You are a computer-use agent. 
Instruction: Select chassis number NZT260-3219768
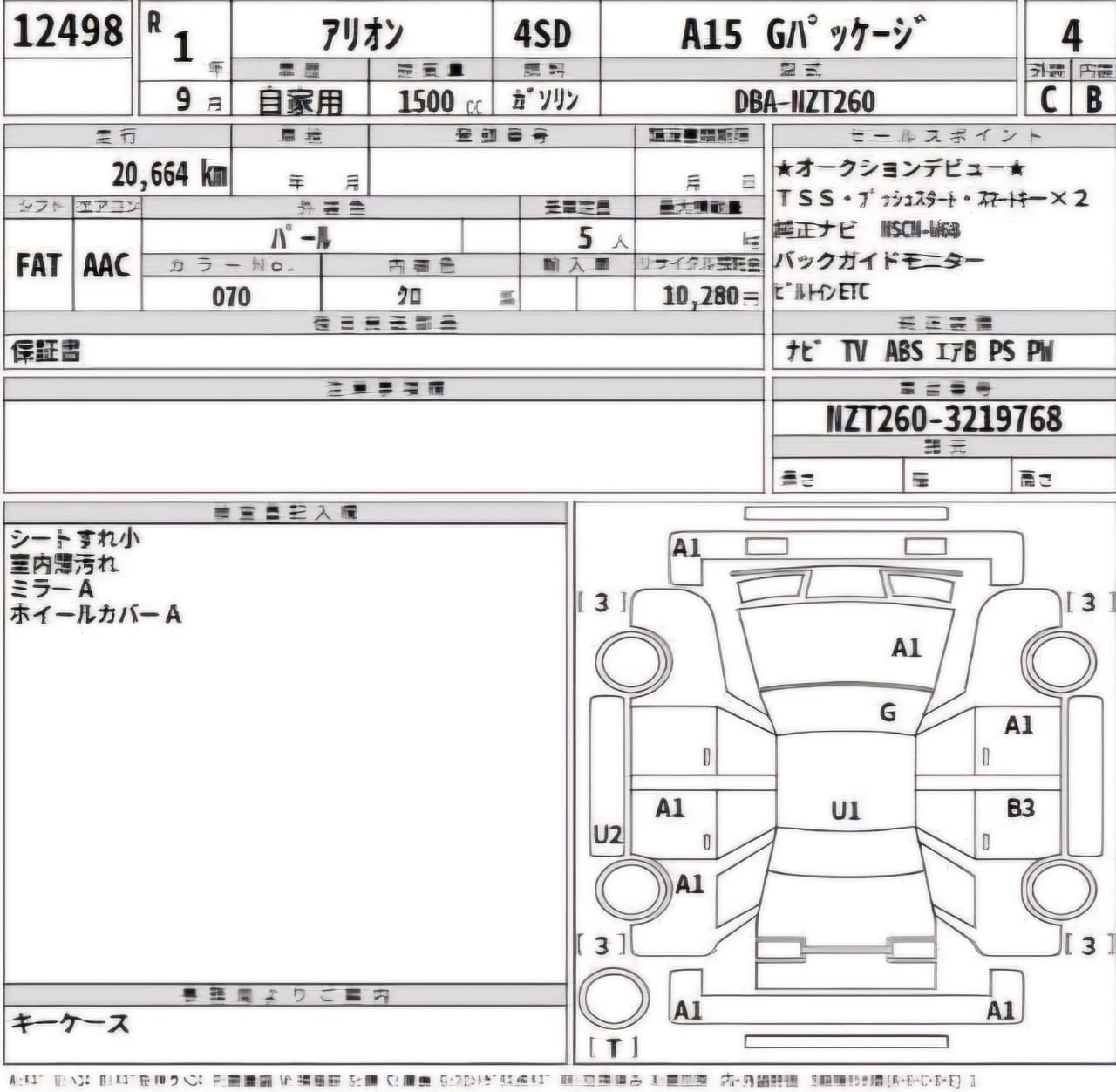(x=943, y=419)
